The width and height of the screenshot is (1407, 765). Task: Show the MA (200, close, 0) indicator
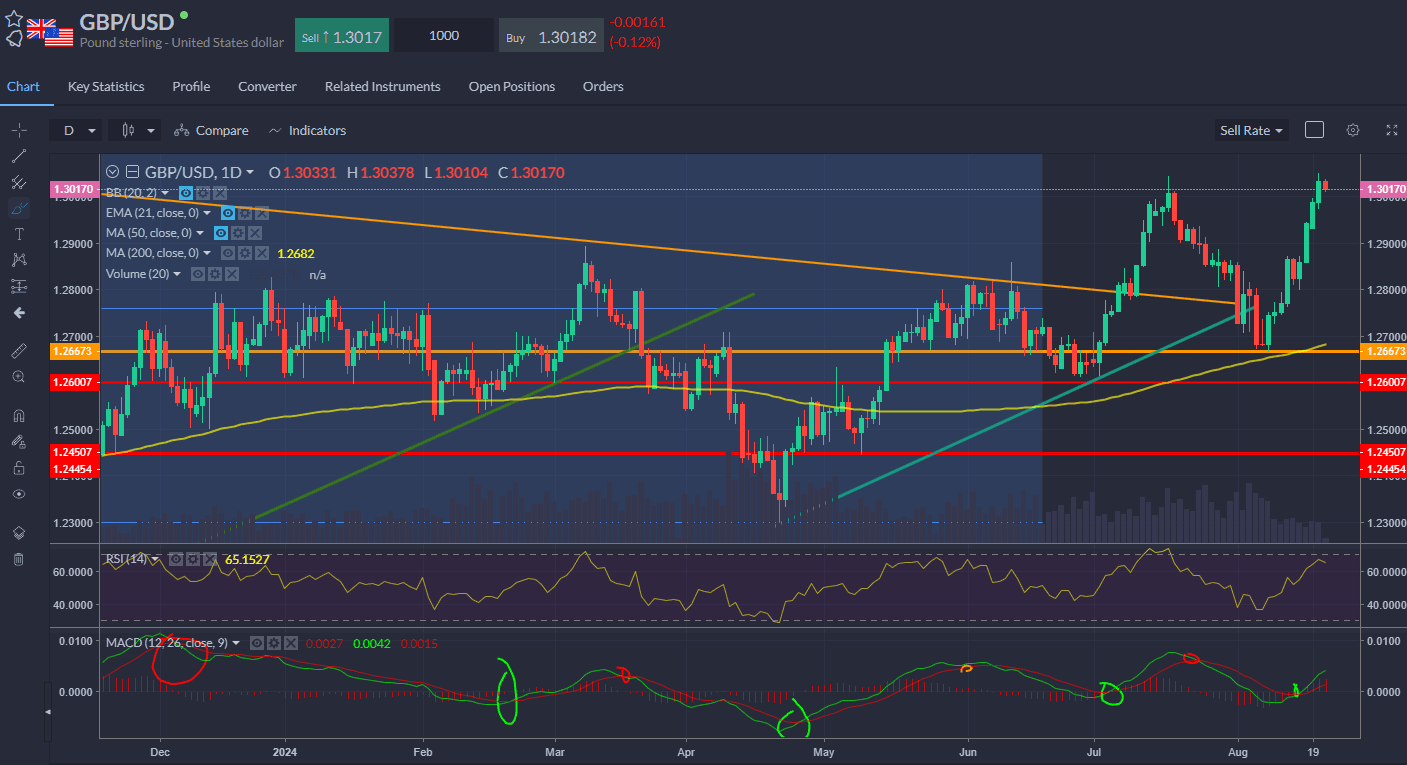point(228,253)
